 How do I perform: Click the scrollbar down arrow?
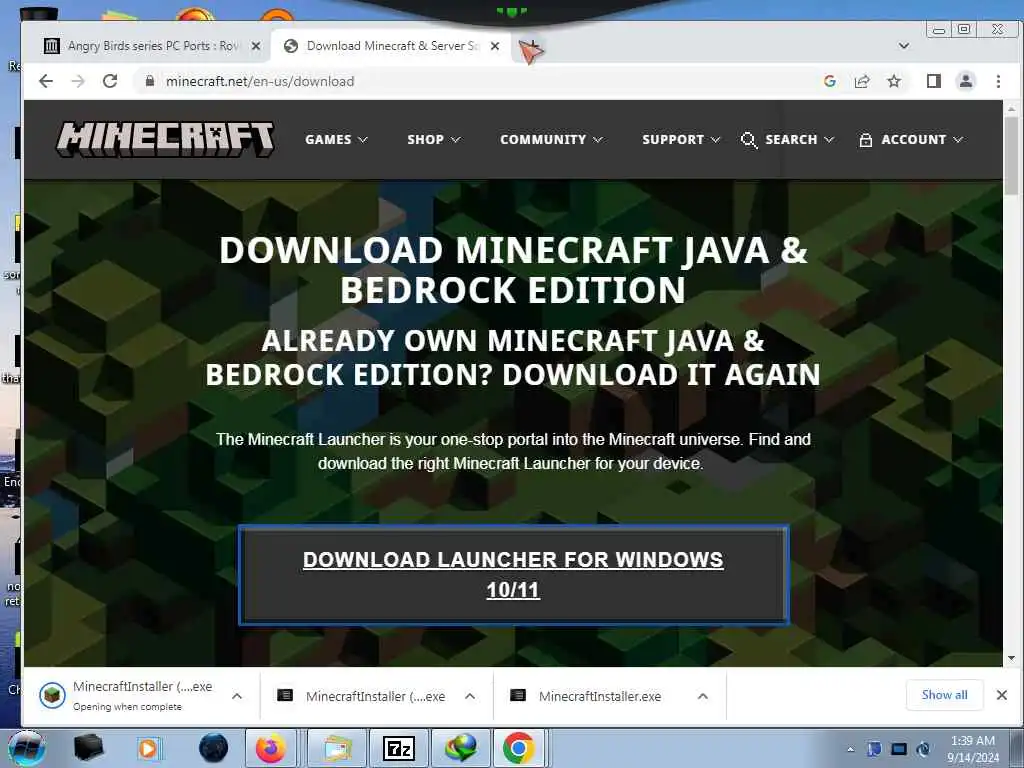tap(1011, 658)
